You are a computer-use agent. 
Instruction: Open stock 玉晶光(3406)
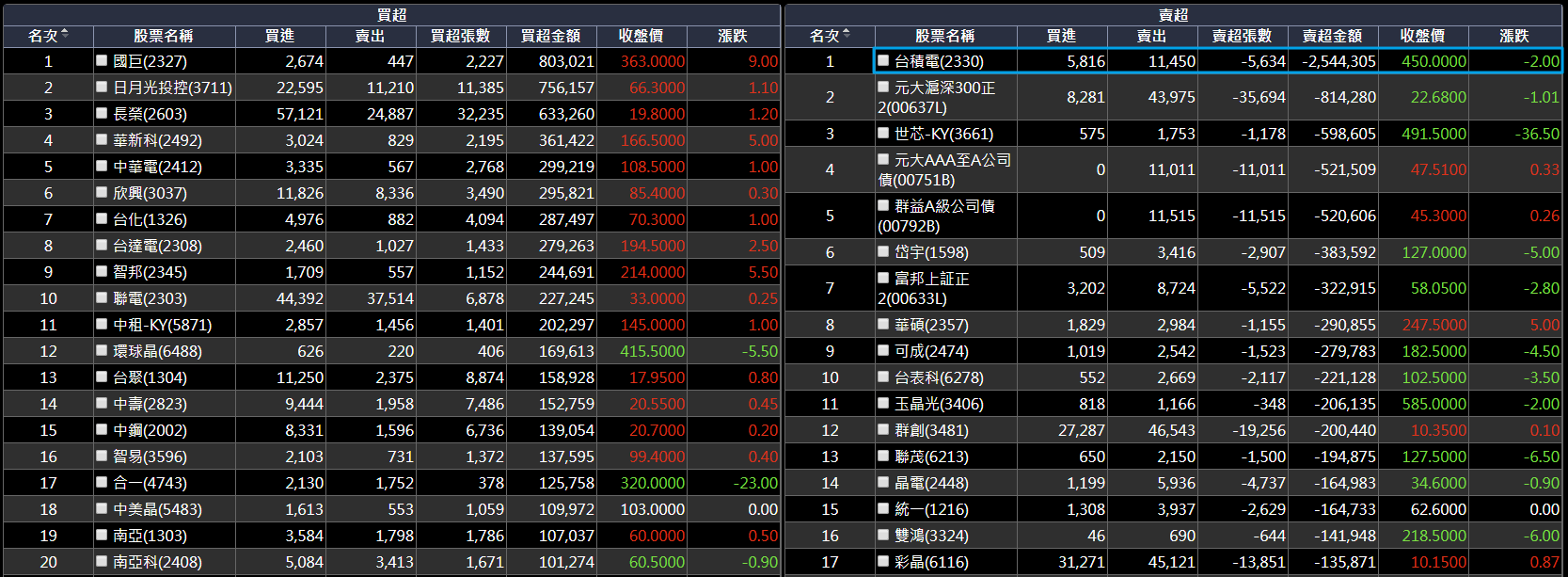point(939,404)
